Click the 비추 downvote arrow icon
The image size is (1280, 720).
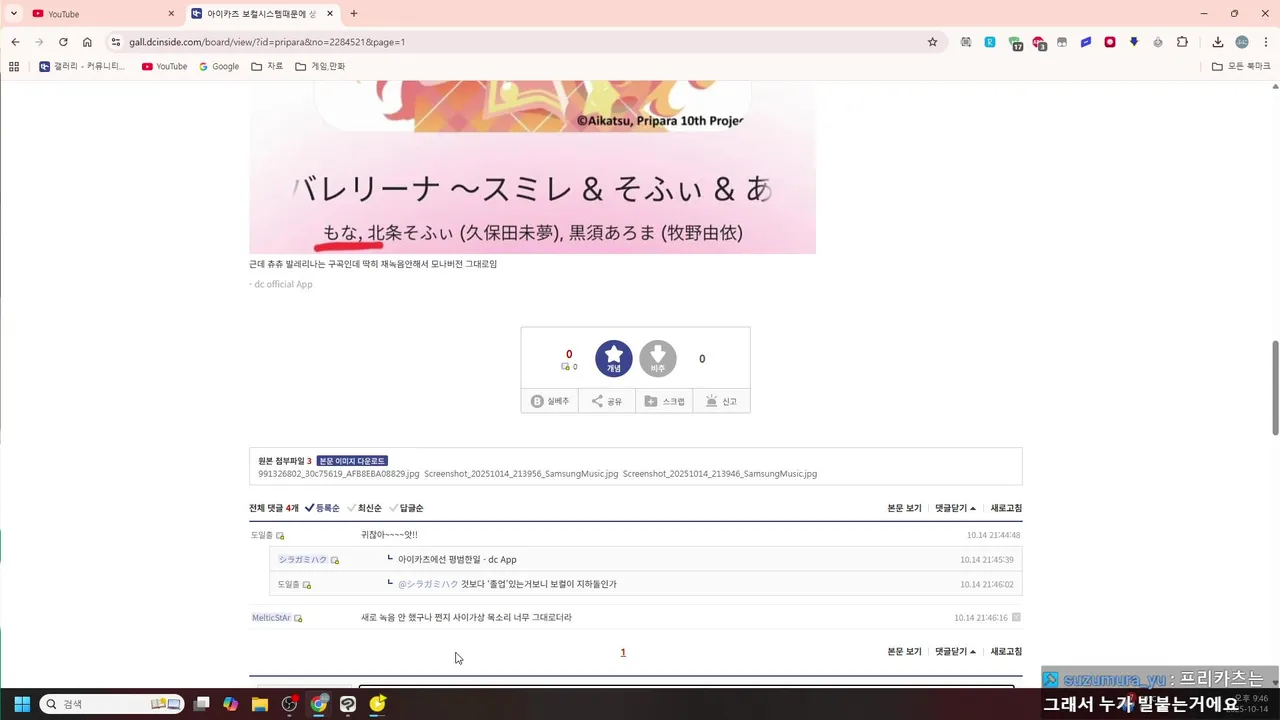(x=658, y=358)
